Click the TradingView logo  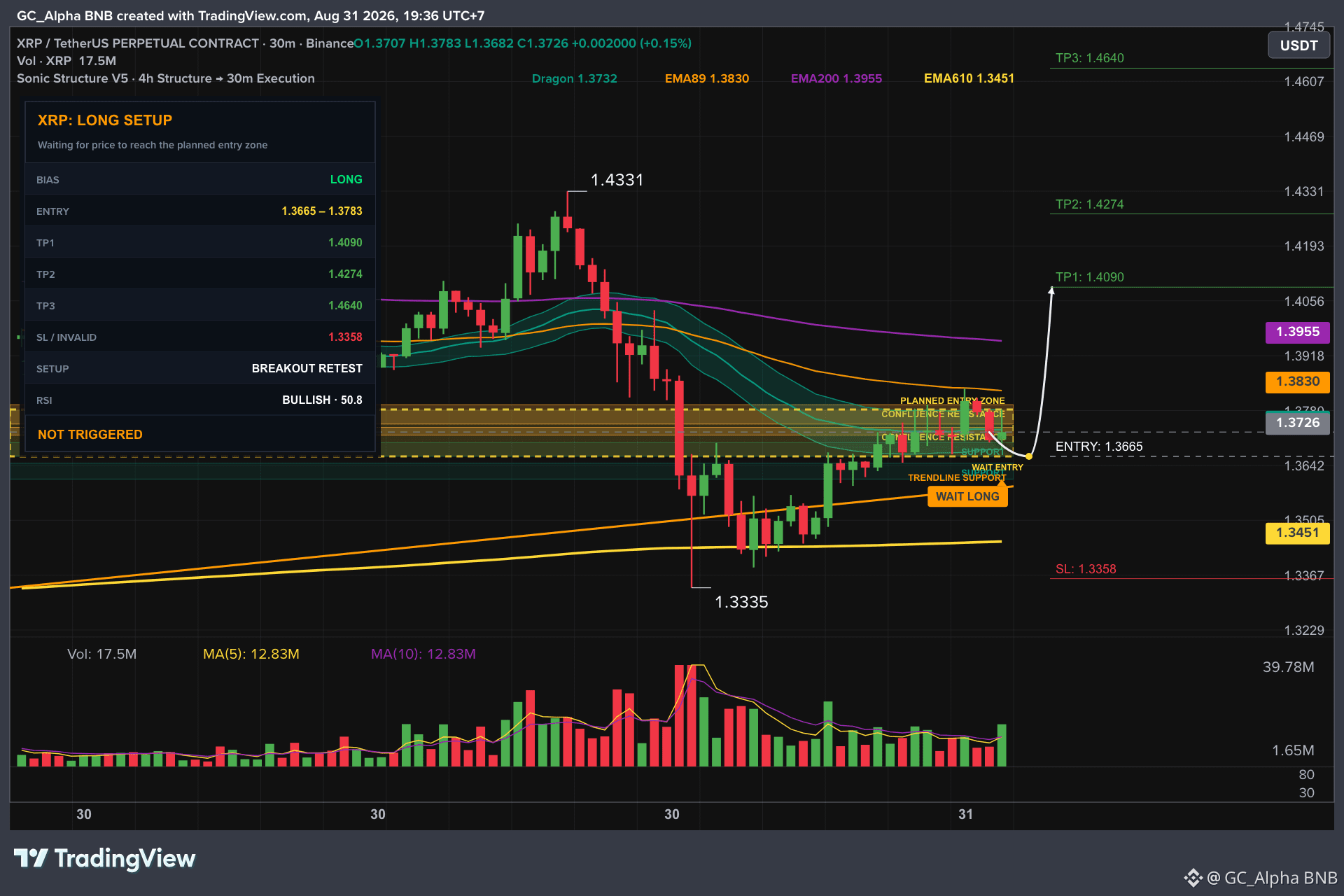[x=104, y=858]
